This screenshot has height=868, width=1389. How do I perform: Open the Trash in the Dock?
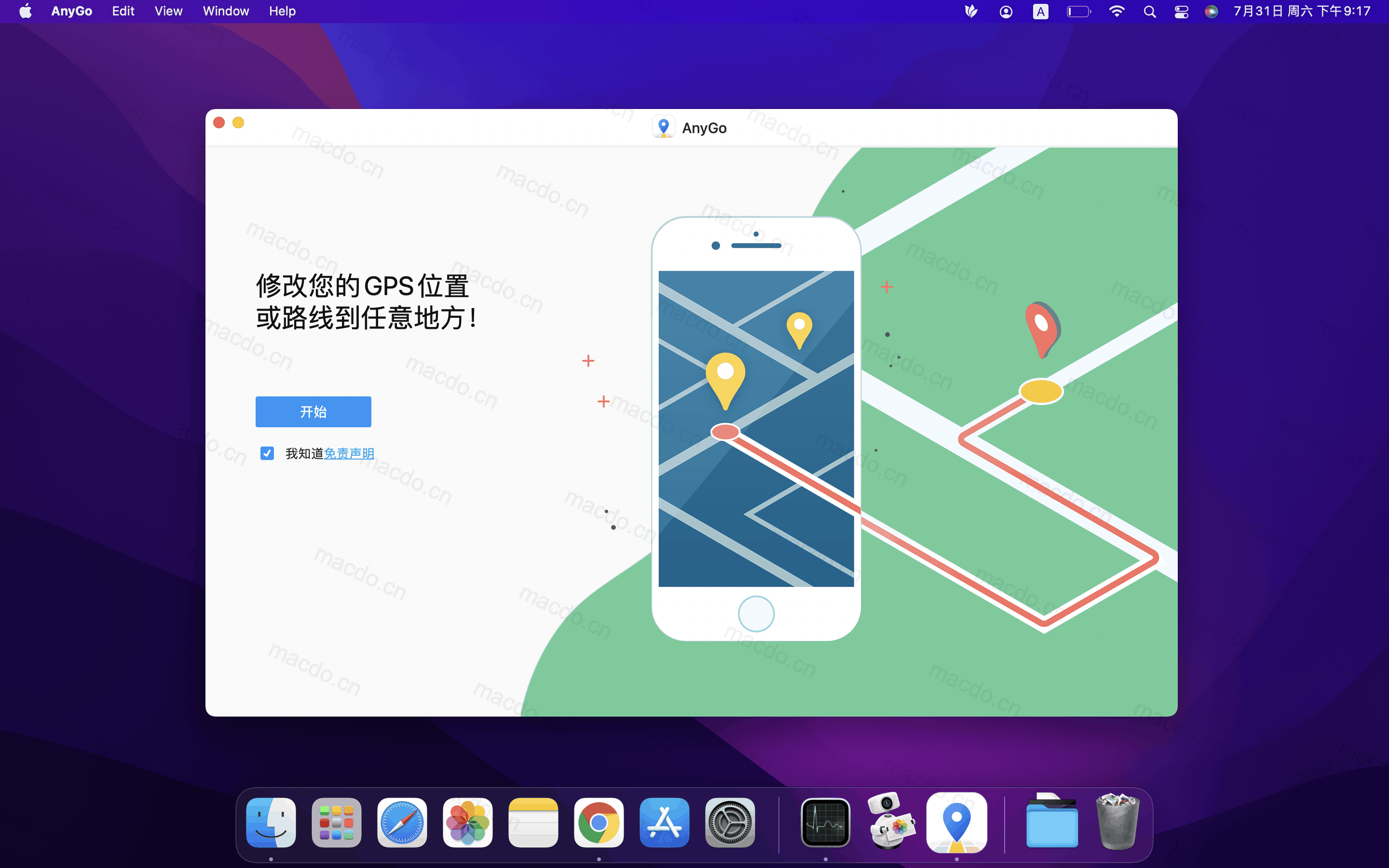pos(1117,821)
